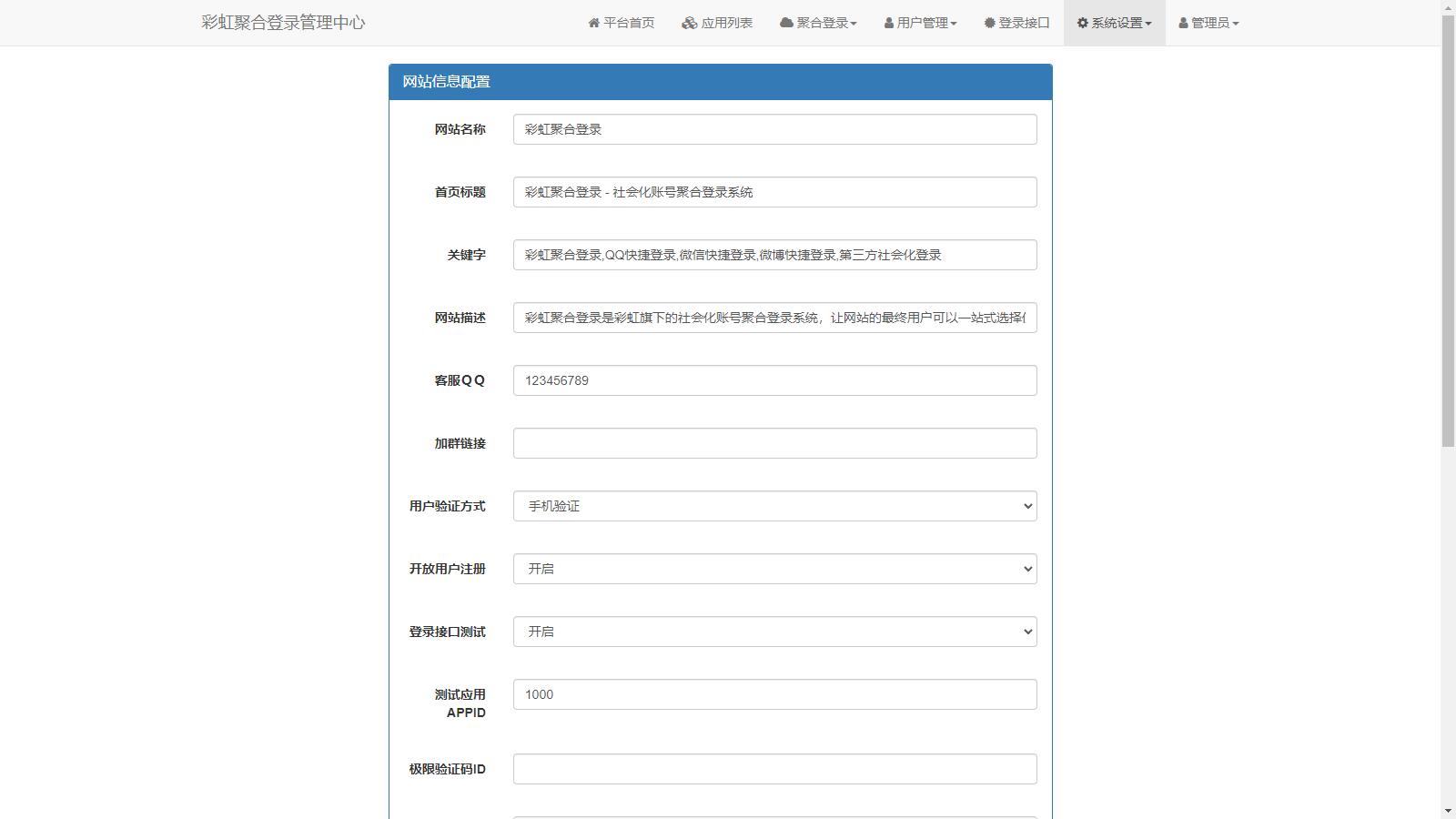Click the person icon beside 管理员
This screenshot has width=1456, height=819.
(1183, 23)
